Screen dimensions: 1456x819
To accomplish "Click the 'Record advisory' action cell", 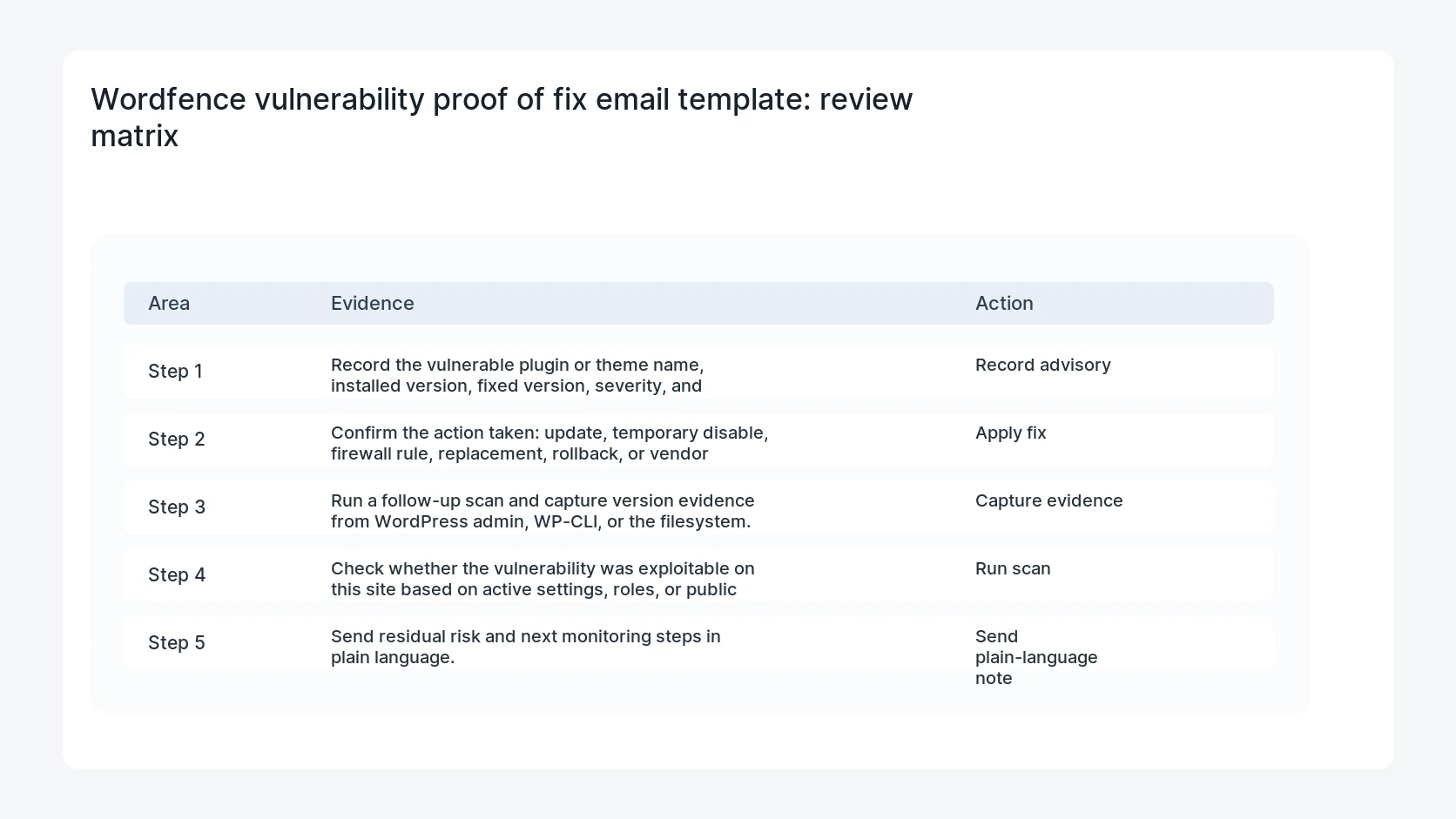I will 1043,365.
